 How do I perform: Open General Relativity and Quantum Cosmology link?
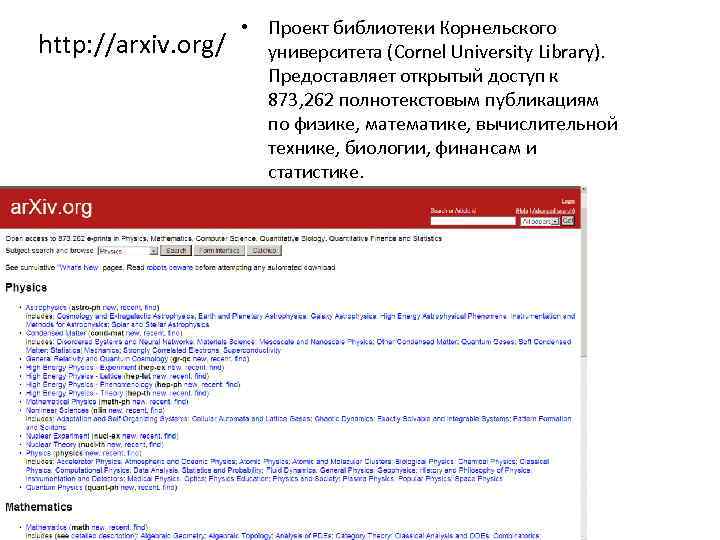pos(97,359)
